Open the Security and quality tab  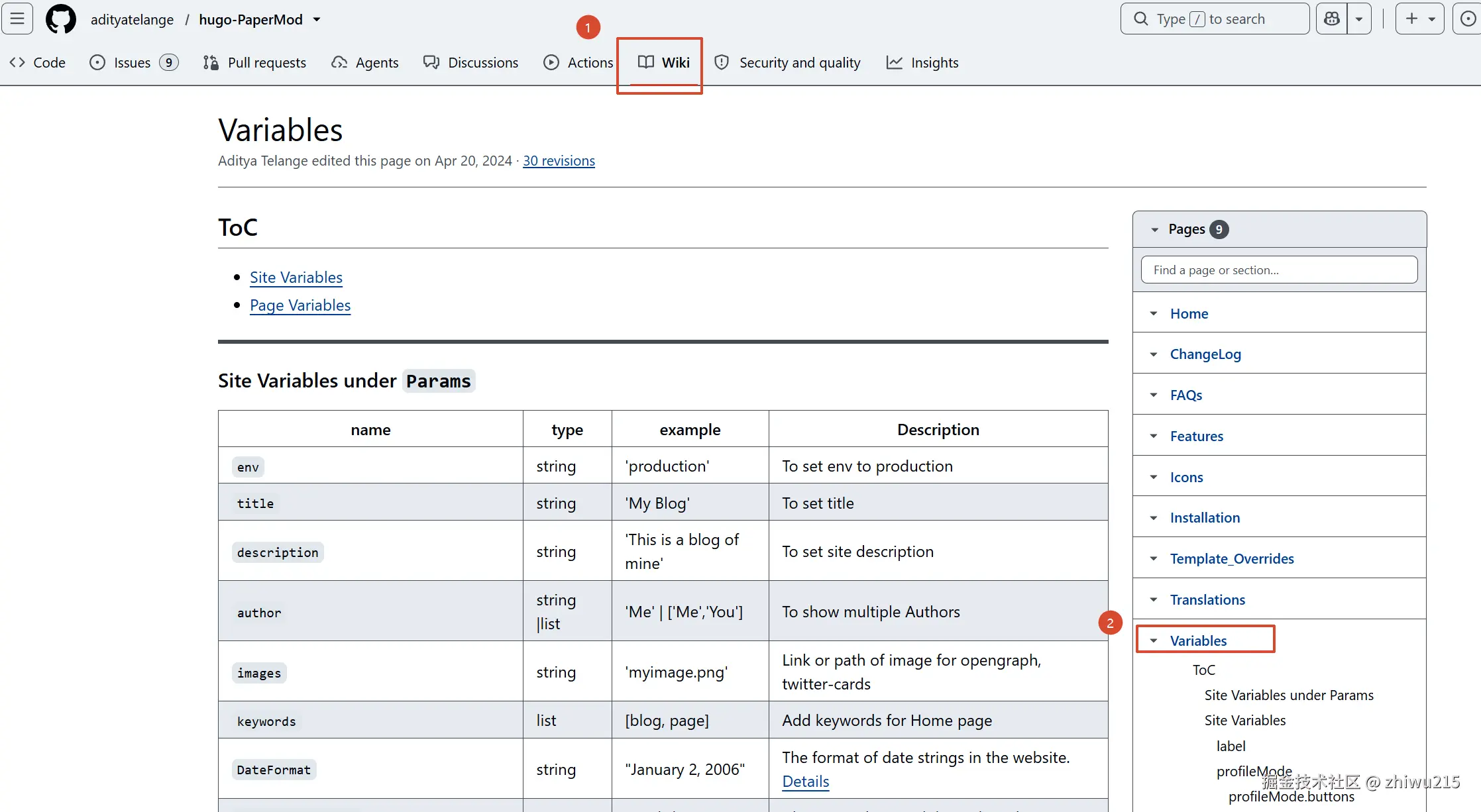[787, 62]
